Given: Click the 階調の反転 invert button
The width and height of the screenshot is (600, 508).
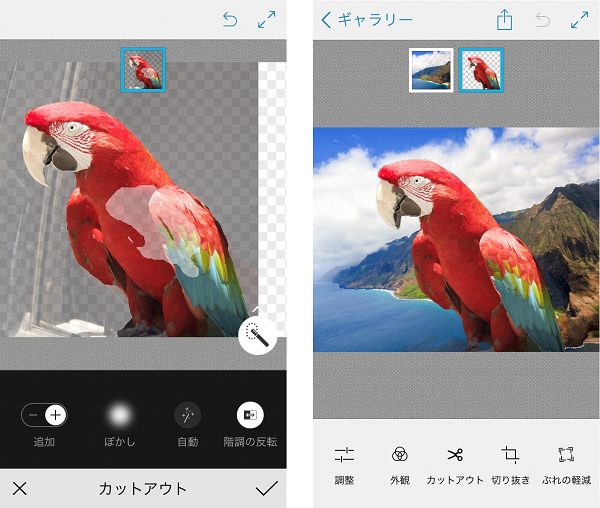Looking at the screenshot, I should pyautogui.click(x=250, y=415).
